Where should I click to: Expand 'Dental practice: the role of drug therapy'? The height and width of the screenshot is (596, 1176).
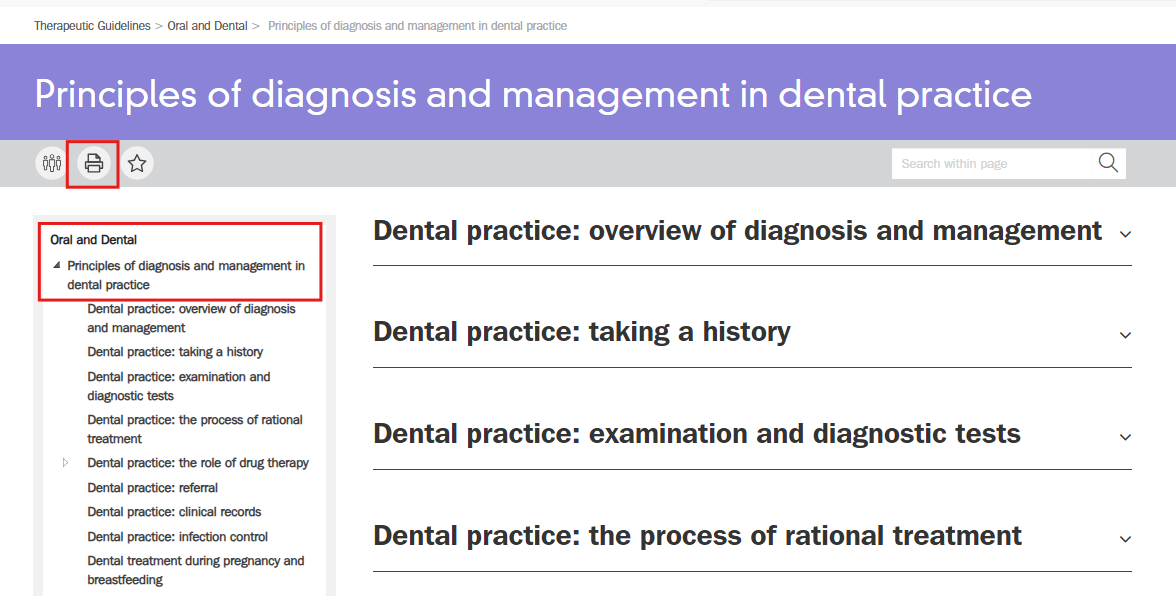pos(66,462)
